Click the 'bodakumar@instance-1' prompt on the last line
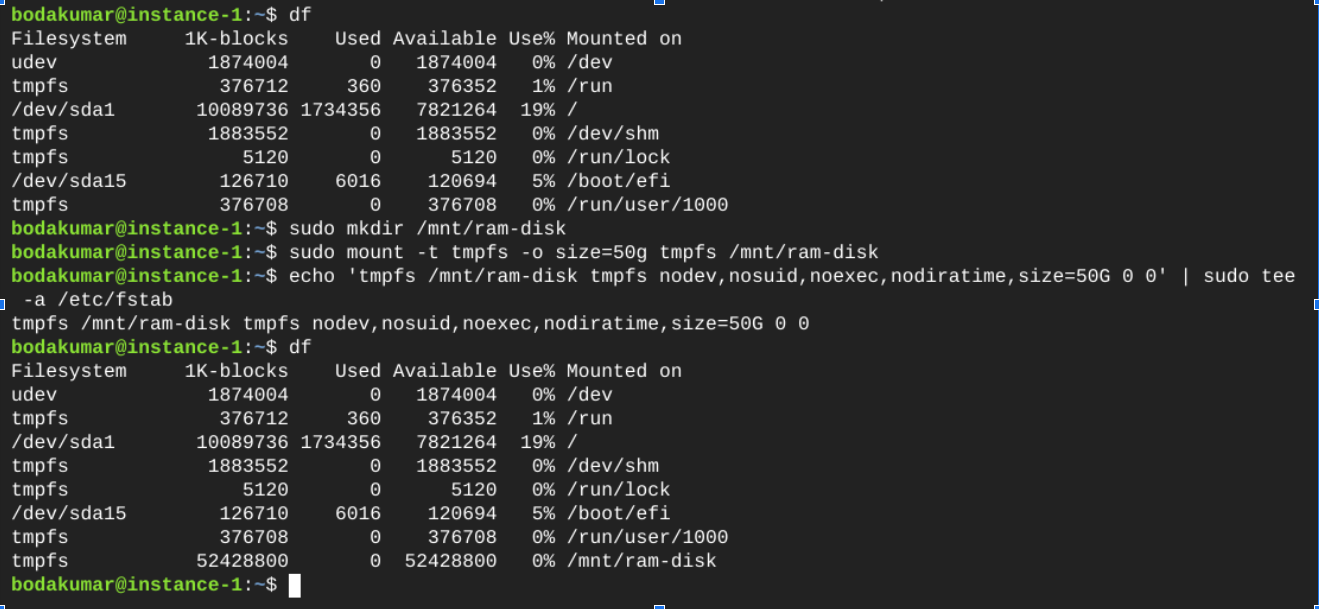This screenshot has height=609, width=1319. tap(127, 584)
